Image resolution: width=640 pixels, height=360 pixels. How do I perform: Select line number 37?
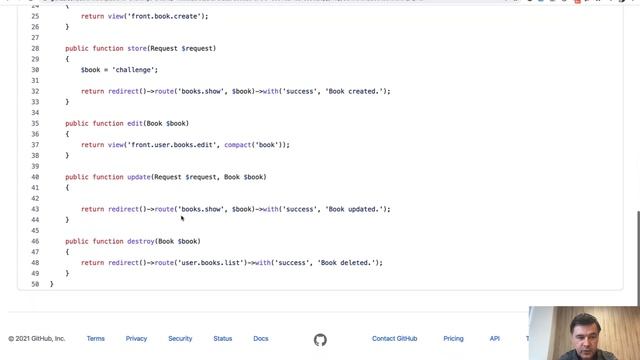(x=35, y=145)
